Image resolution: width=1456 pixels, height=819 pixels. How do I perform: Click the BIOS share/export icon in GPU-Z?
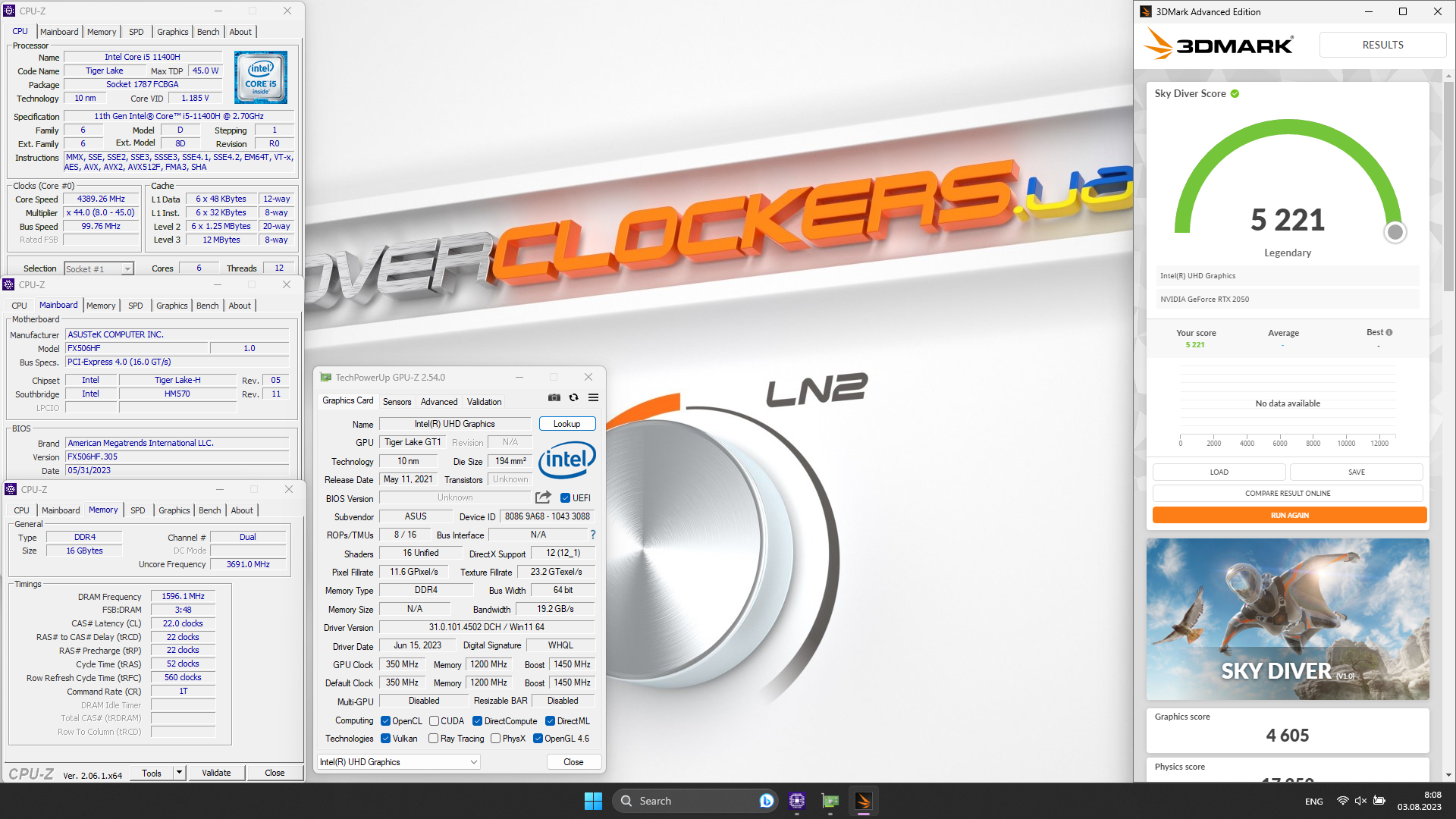pos(543,497)
